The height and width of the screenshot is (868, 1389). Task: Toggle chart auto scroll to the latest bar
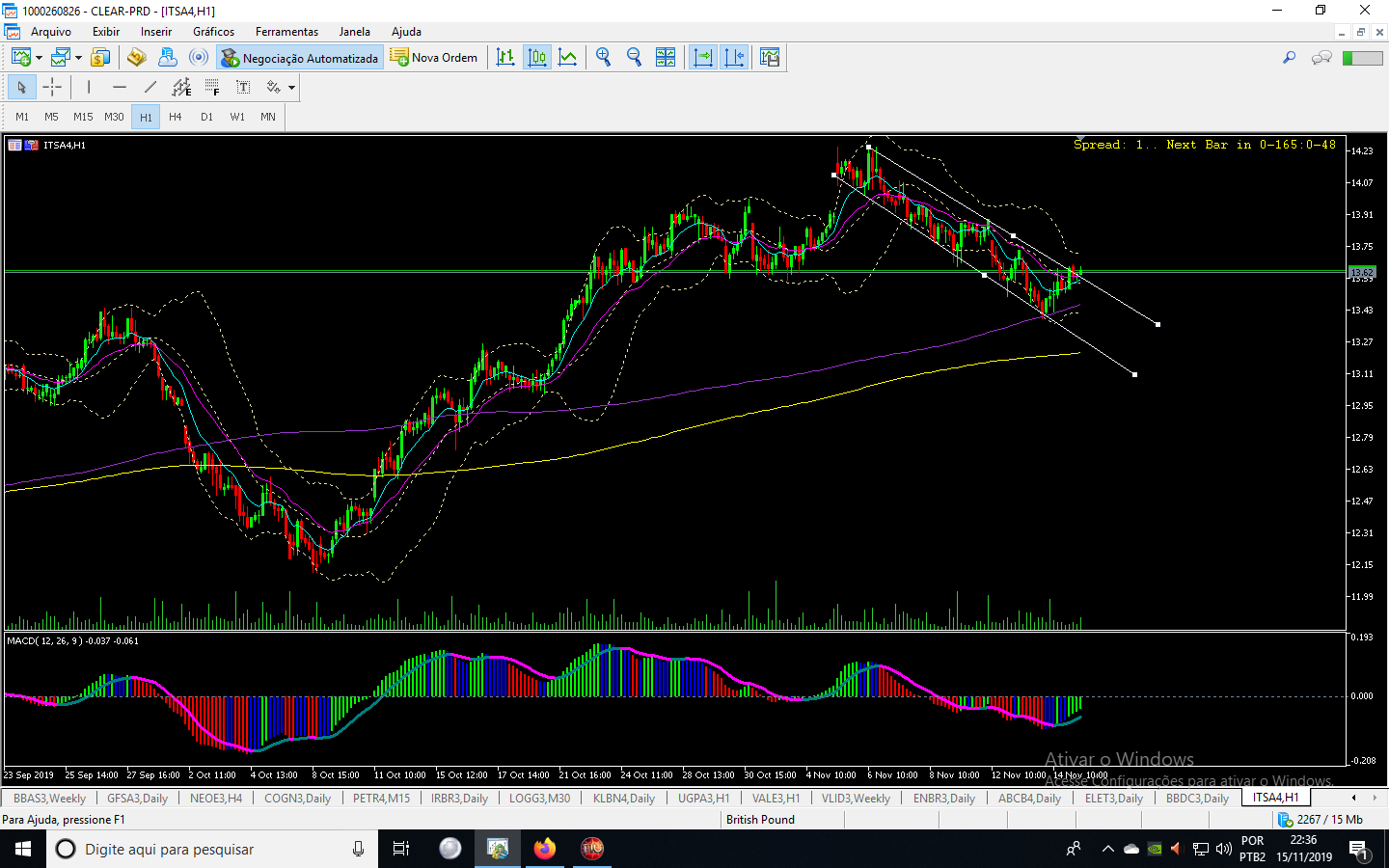703,58
